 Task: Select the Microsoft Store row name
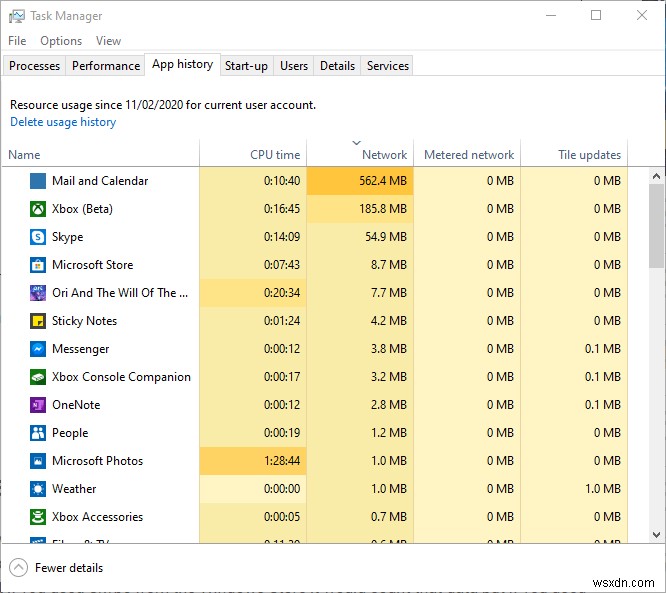coord(93,265)
